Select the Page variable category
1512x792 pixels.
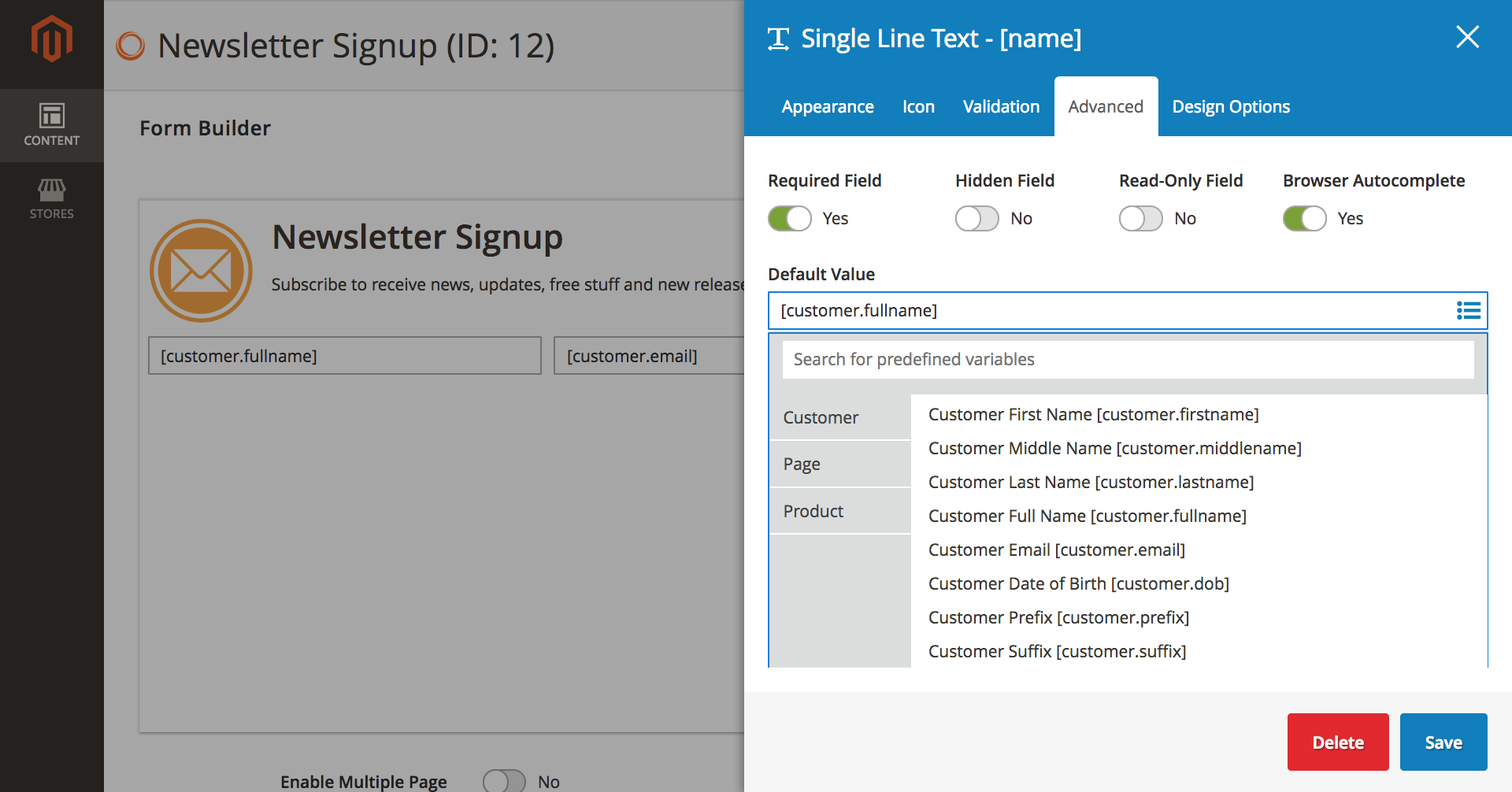tap(839, 464)
